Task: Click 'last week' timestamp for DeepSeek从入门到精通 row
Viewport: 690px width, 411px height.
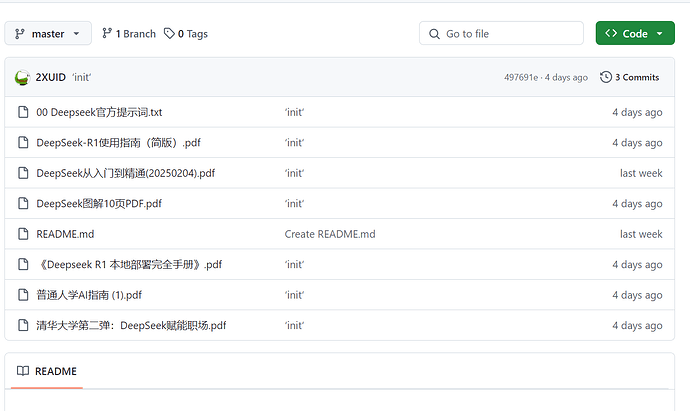Action: (641, 173)
